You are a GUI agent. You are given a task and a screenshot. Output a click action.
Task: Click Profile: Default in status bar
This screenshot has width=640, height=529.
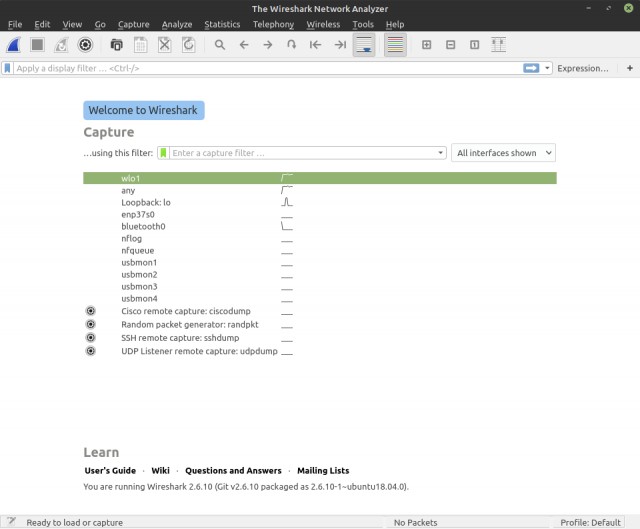pyautogui.click(x=590, y=522)
